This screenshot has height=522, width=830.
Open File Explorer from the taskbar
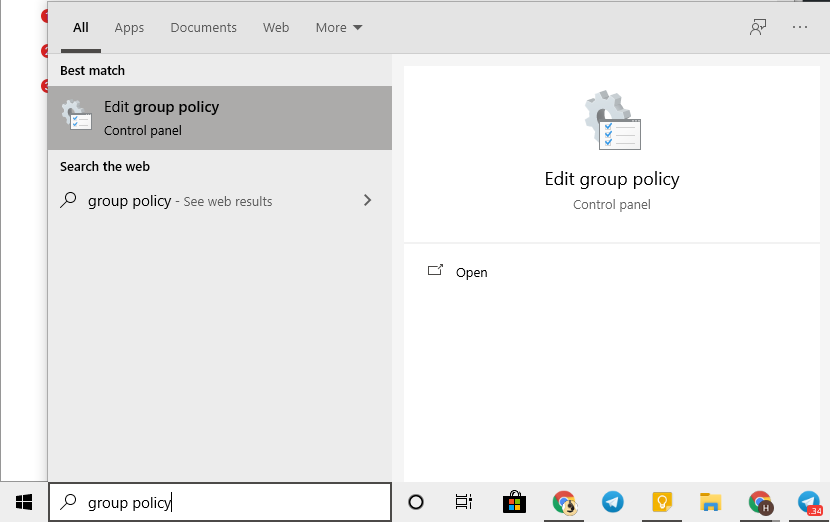pyautogui.click(x=710, y=502)
